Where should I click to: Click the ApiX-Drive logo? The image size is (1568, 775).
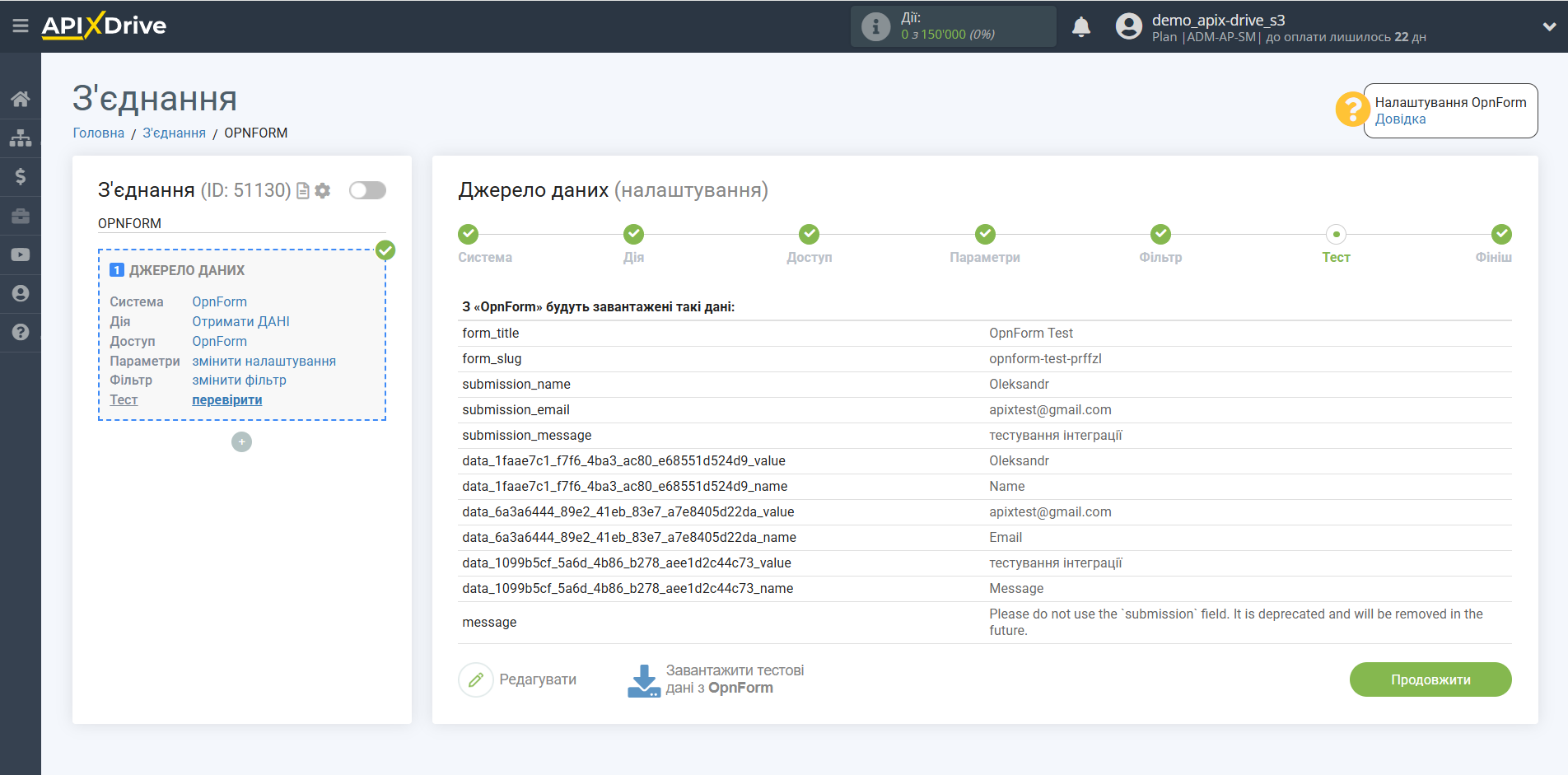[x=104, y=26]
